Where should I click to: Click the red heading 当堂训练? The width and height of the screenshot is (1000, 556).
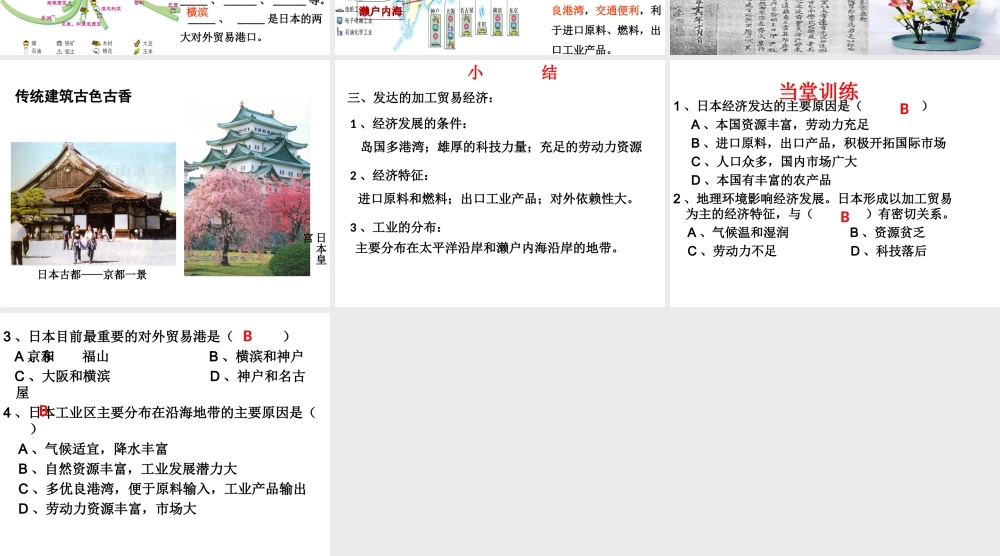click(x=818, y=91)
